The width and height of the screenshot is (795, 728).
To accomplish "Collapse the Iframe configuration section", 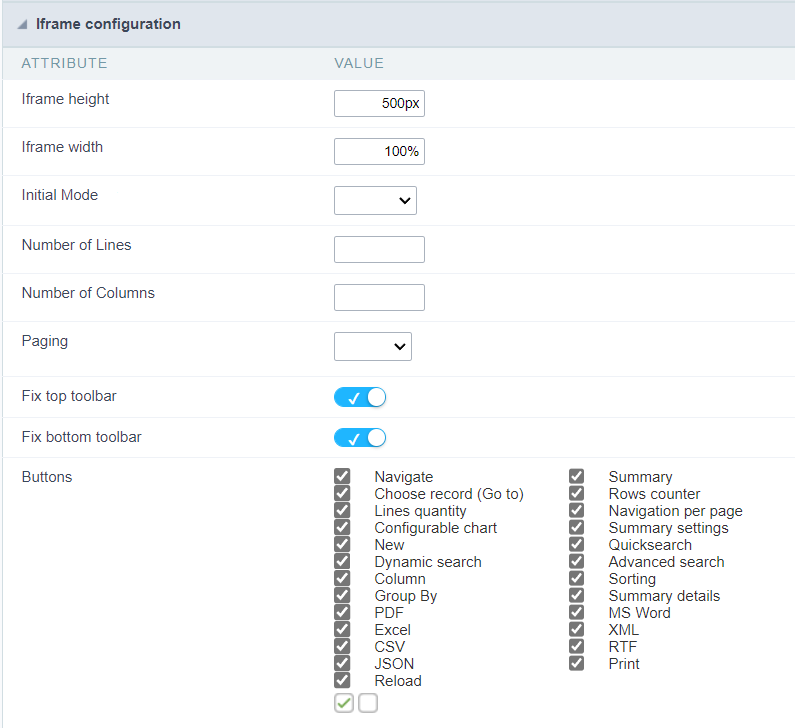I will coord(22,24).
